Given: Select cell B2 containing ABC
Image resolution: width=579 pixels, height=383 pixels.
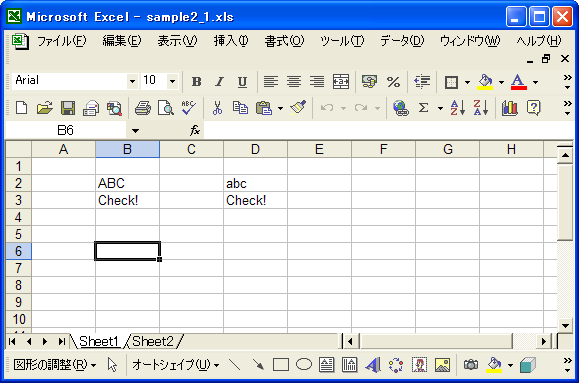Looking at the screenshot, I should [x=127, y=183].
